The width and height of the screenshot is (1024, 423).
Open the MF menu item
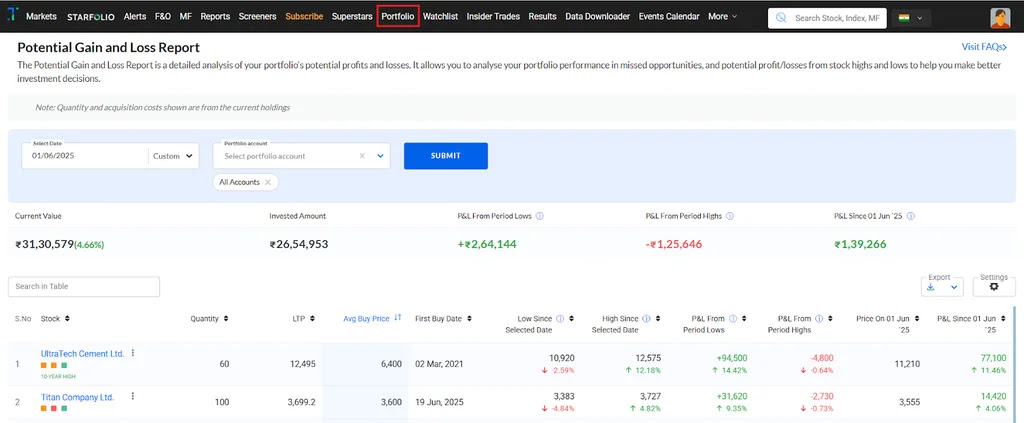pos(185,16)
